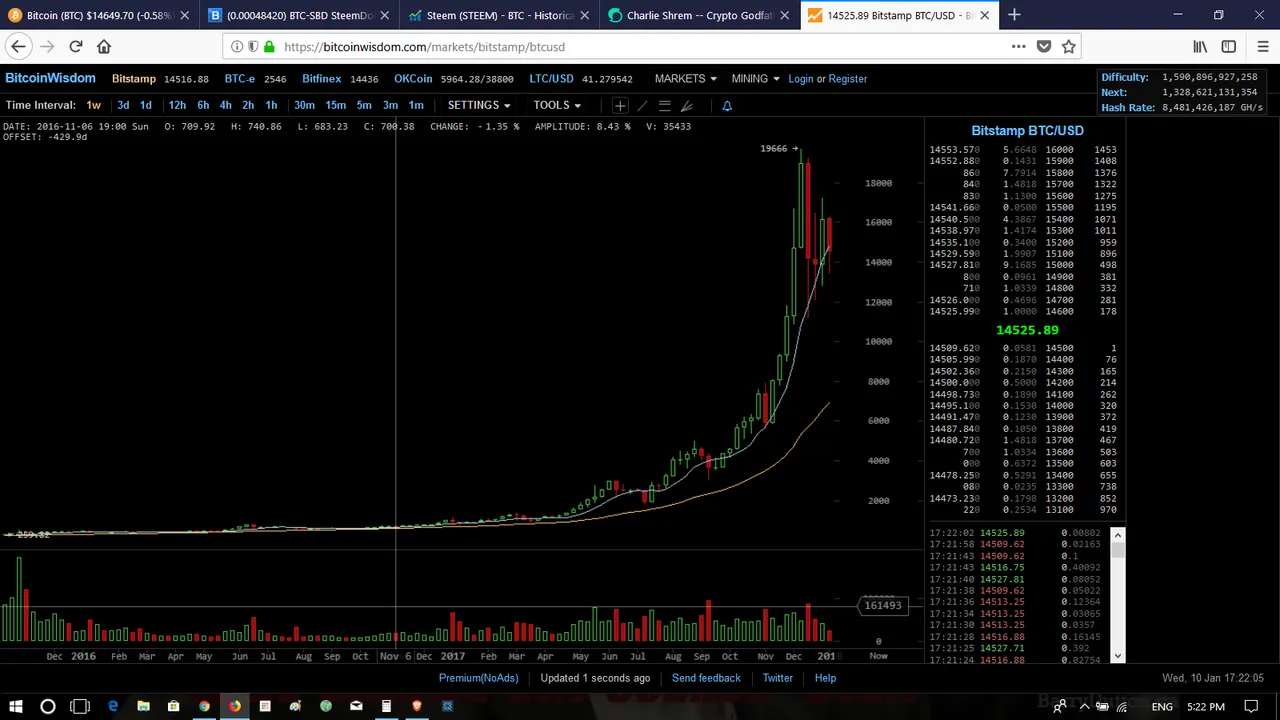The height and width of the screenshot is (720, 1280).
Task: Bookmark this page with the star
Action: click(1069, 46)
